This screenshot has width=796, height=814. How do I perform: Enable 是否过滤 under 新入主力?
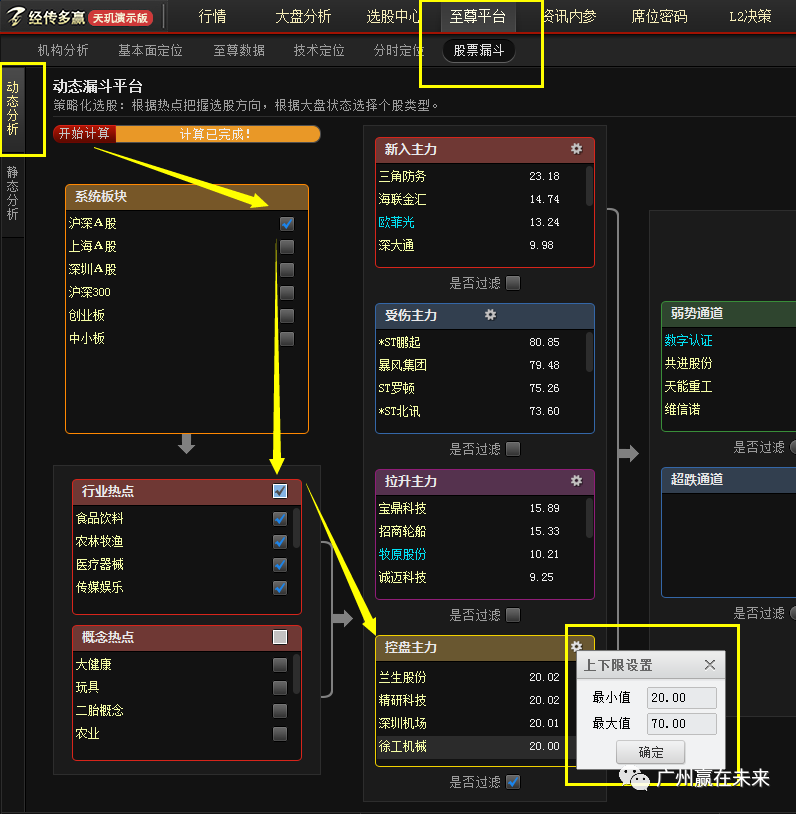(x=513, y=283)
